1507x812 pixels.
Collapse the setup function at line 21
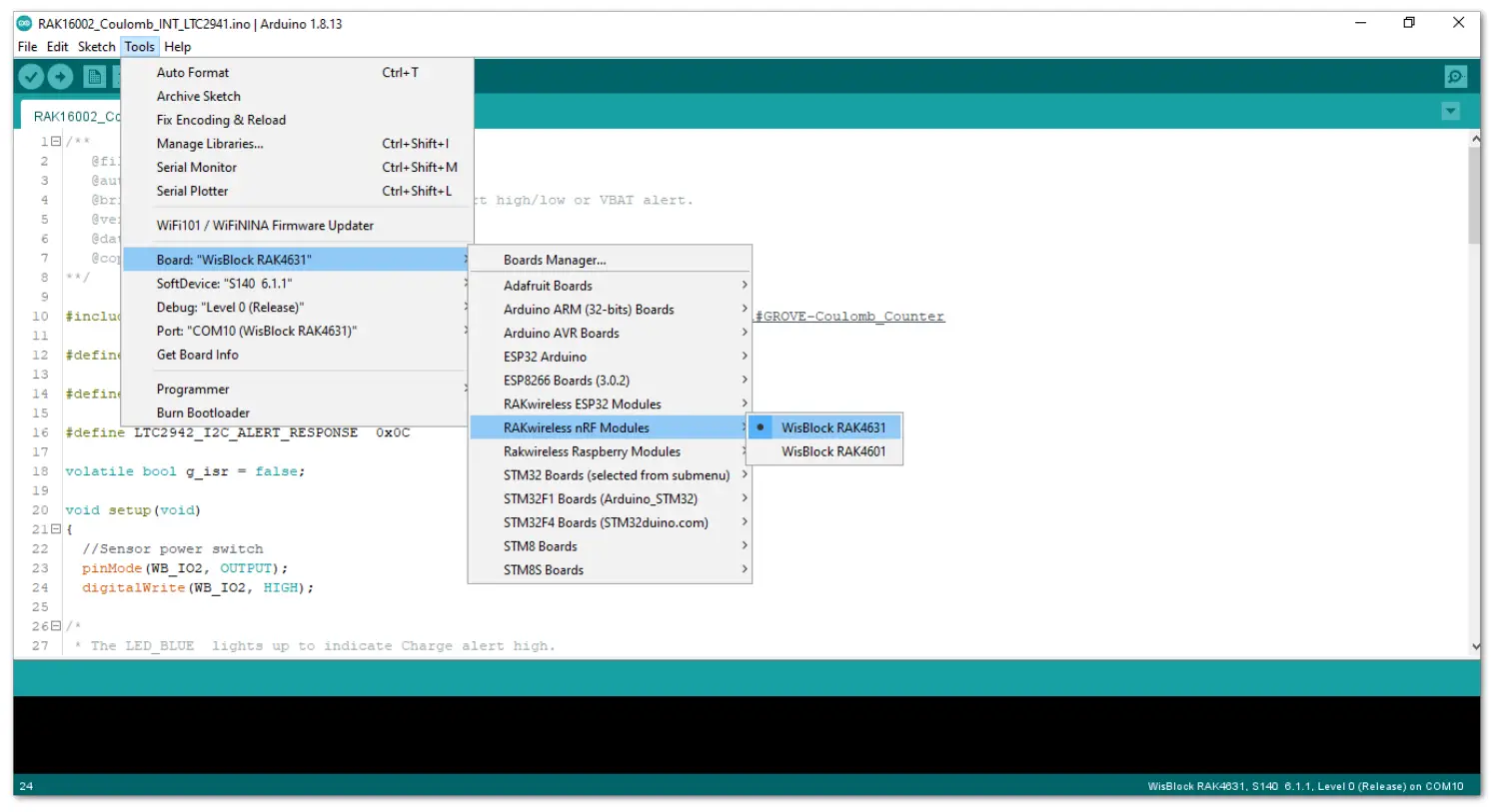(x=56, y=529)
